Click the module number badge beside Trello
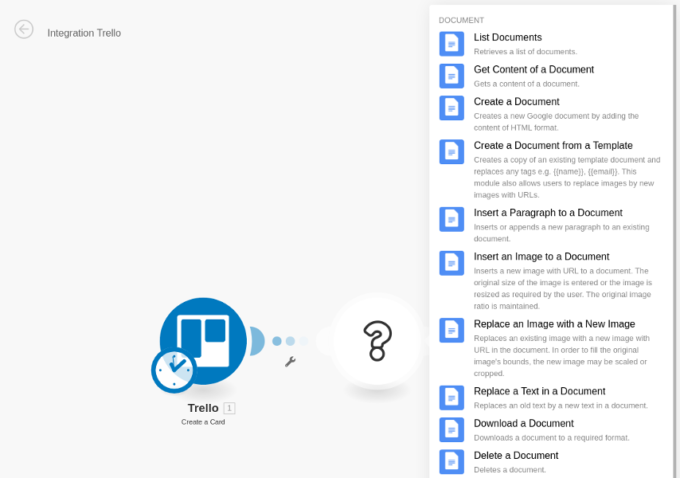680x478 pixels. (x=230, y=408)
